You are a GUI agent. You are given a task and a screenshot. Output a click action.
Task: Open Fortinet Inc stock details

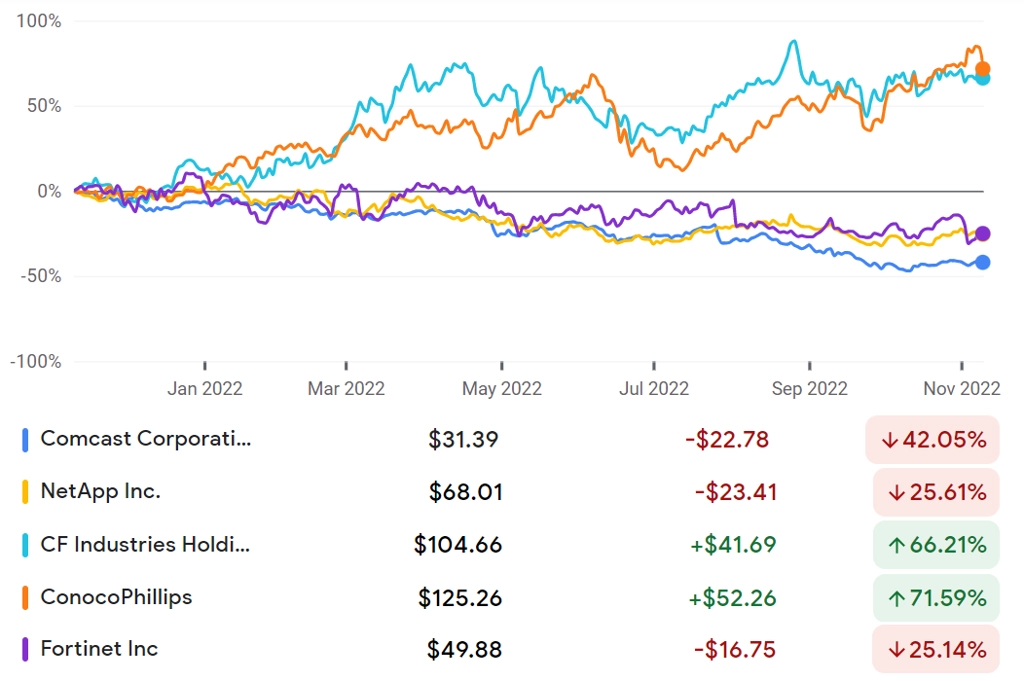[510, 649]
